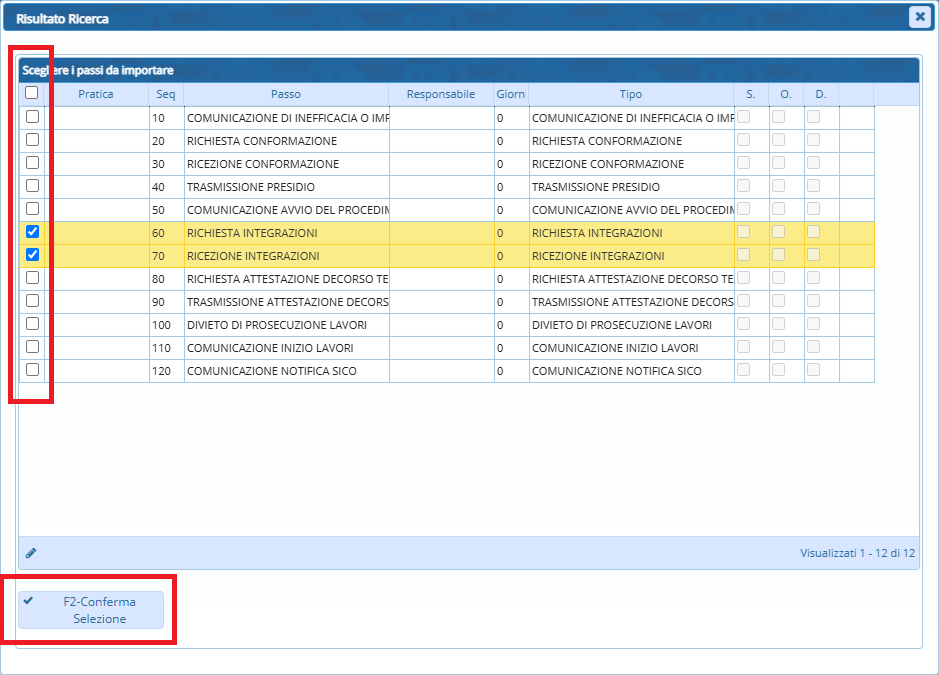Sort by the Passo column header
The image size is (939, 675).
[x=285, y=94]
